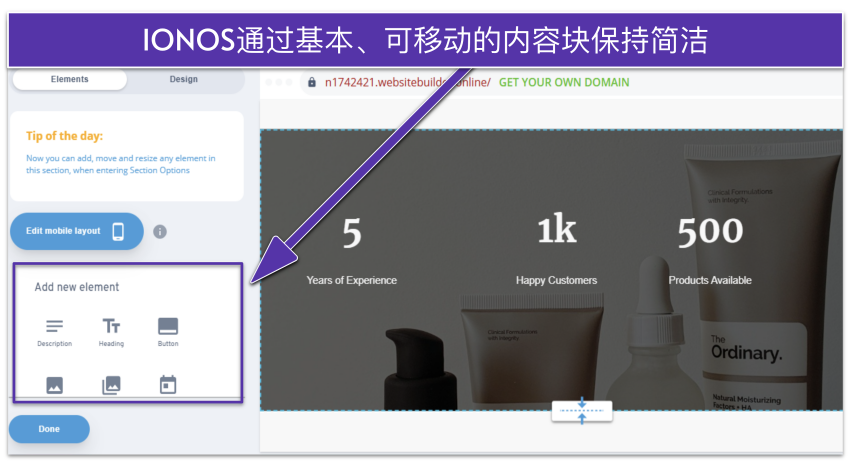The width and height of the screenshot is (850, 469).
Task: Add a calendar element
Action: (x=168, y=385)
